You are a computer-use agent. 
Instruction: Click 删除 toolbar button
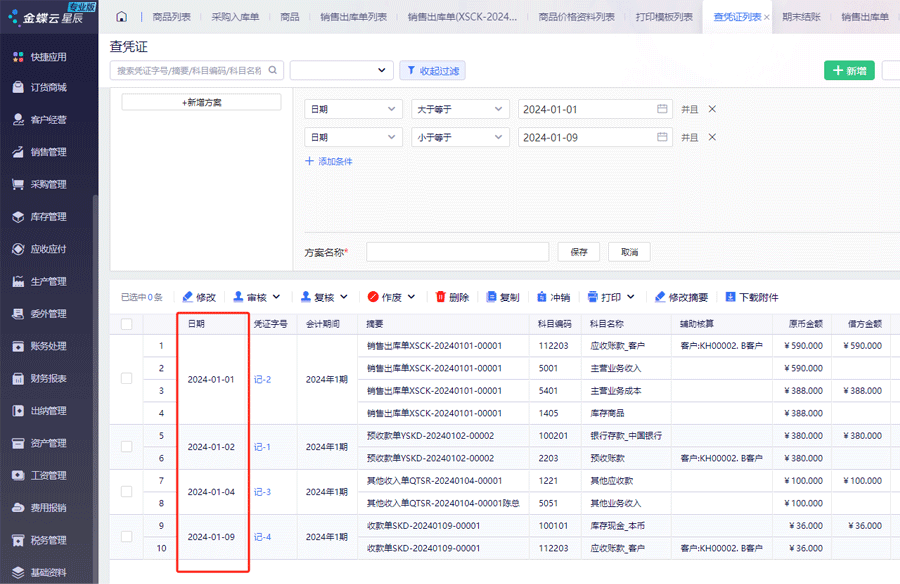point(452,297)
